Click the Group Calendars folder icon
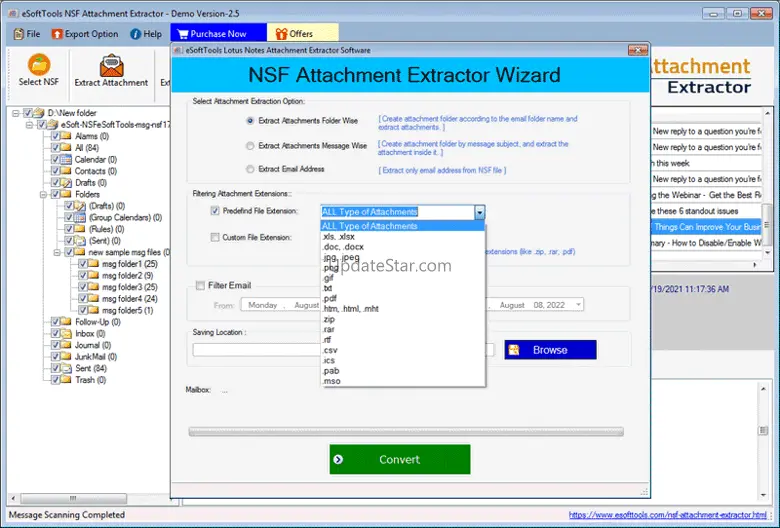The height and width of the screenshot is (528, 780). [x=80, y=217]
